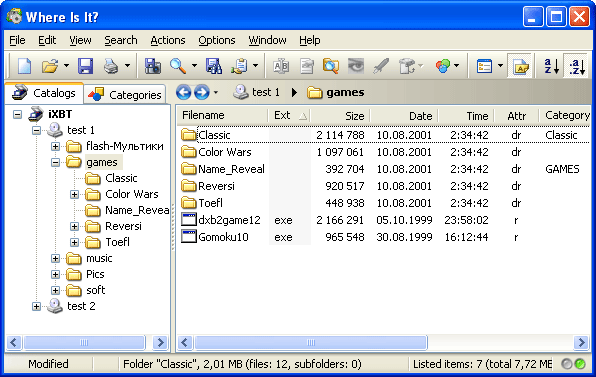Save the catalog with the floppy disk icon
Screen dimensions: 596x377
(86, 66)
